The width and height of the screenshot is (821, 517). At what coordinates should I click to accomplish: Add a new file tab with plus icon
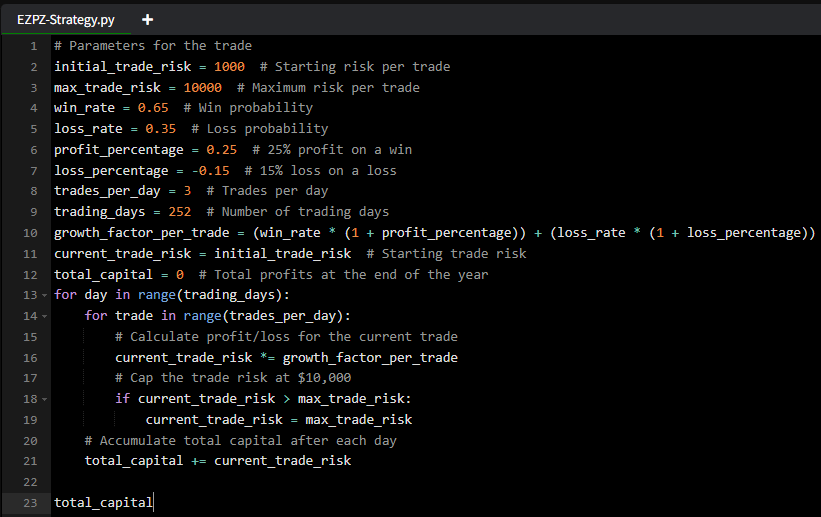148,20
